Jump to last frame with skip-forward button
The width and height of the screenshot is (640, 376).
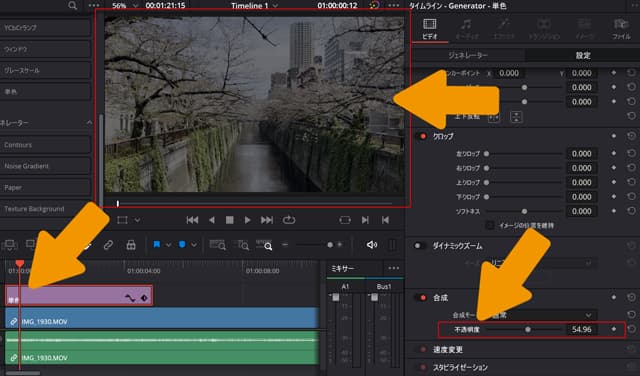[267, 220]
